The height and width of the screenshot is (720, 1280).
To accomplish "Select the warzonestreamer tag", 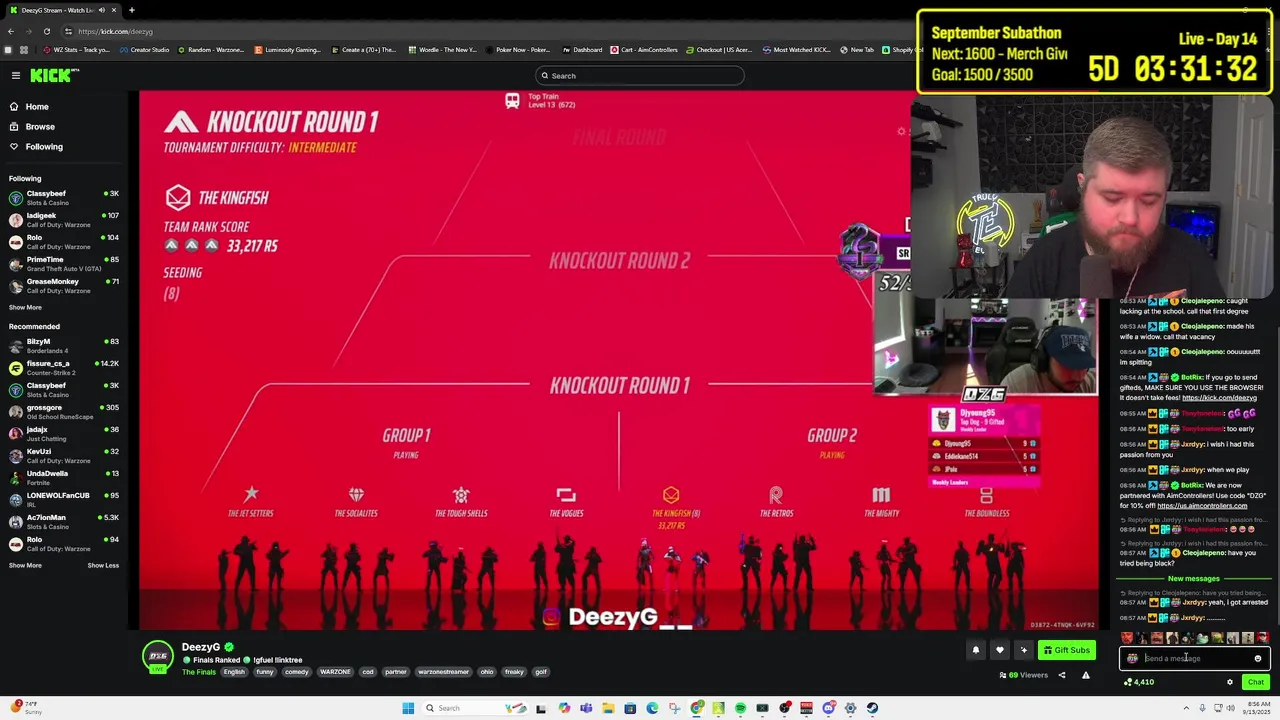I will (x=443, y=672).
